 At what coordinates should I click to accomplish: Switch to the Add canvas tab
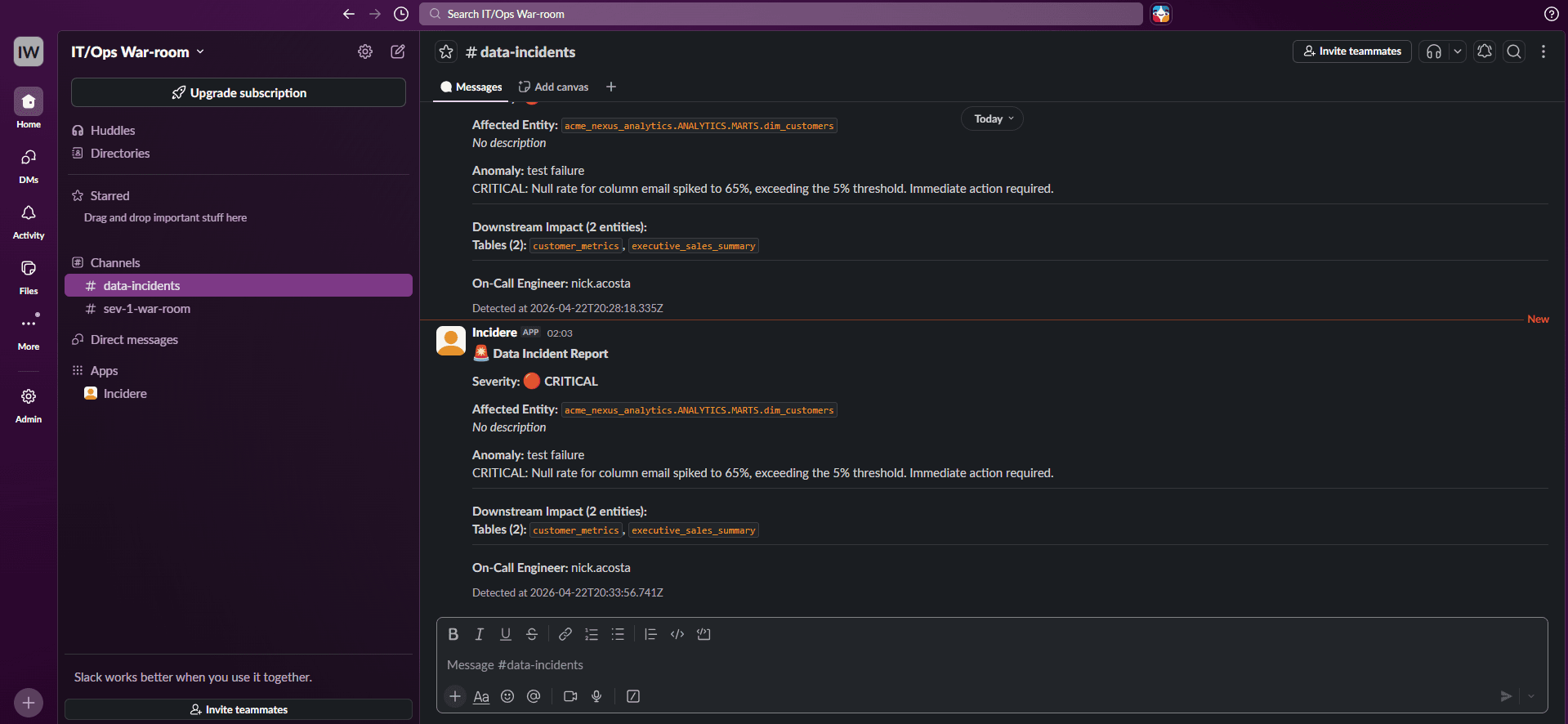pyautogui.click(x=554, y=87)
